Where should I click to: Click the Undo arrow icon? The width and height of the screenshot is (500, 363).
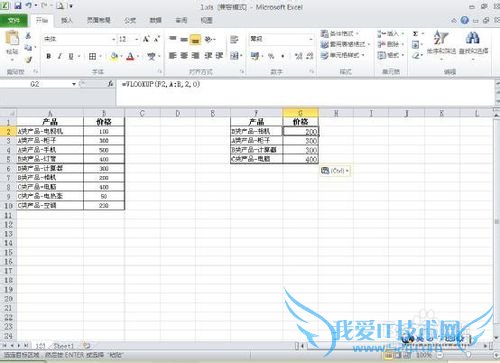[29, 6]
